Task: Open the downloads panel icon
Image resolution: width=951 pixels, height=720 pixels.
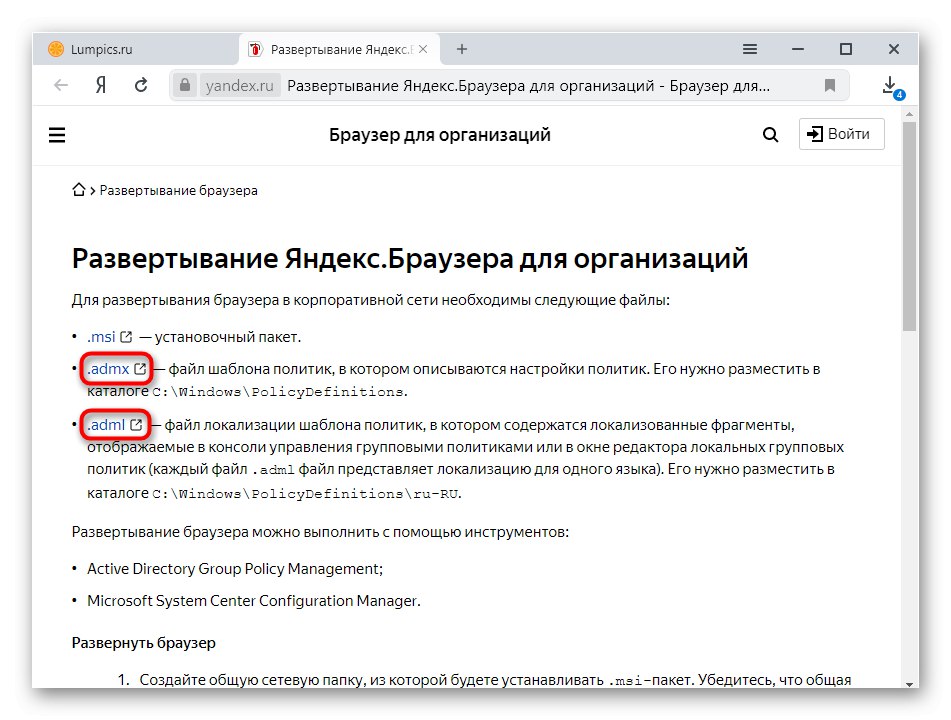Action: coord(888,85)
